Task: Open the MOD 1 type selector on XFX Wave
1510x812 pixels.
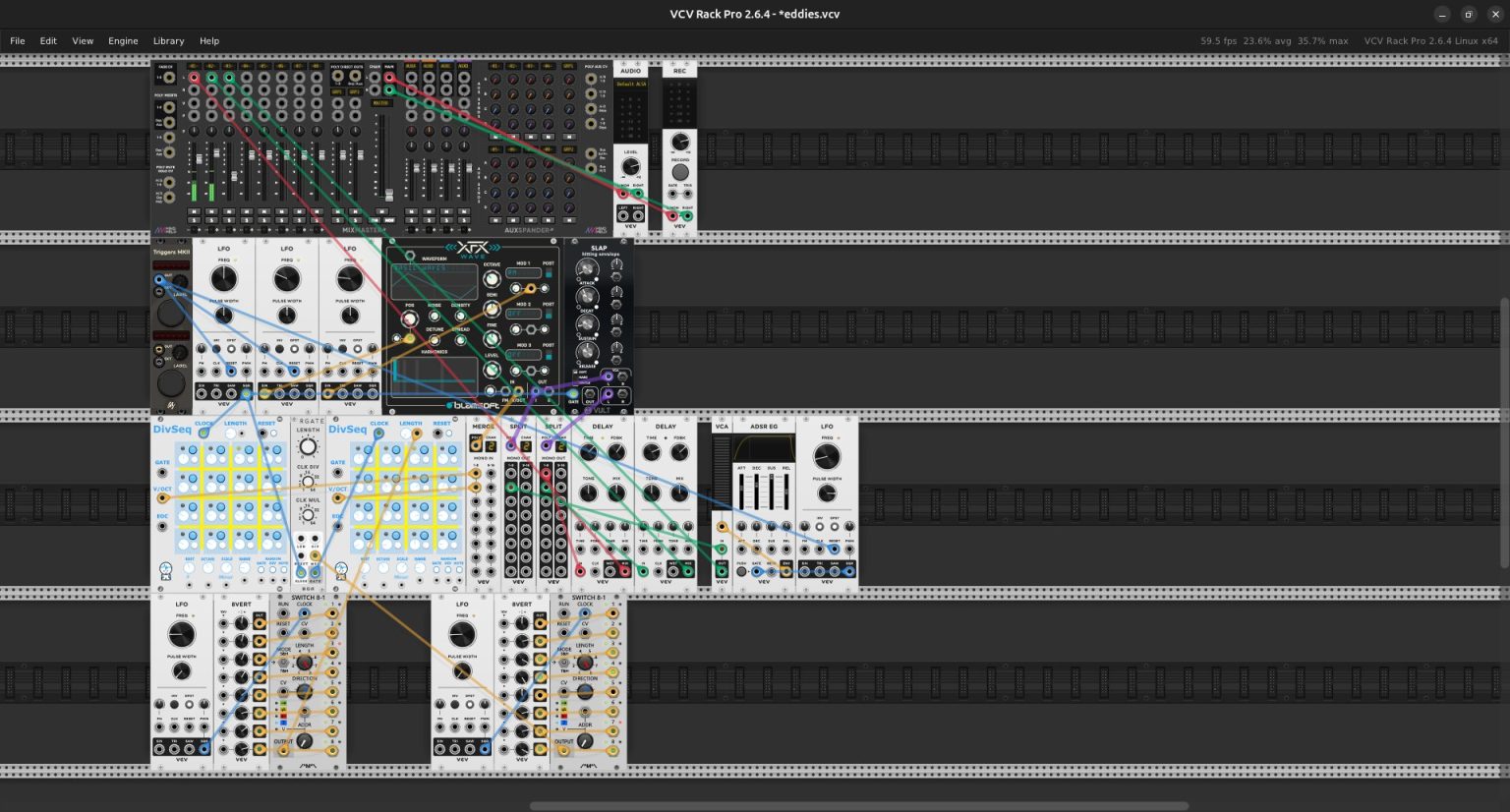Action: pos(522,273)
